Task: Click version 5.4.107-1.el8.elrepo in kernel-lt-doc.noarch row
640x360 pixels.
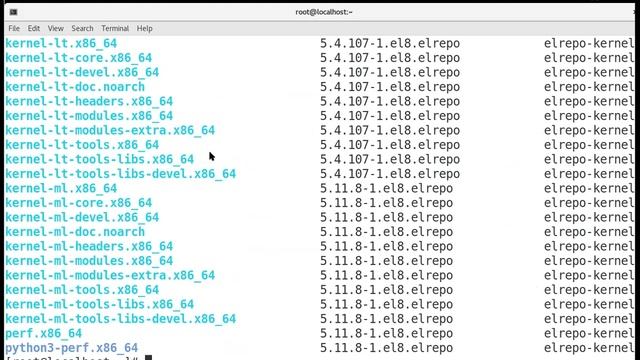Action: [x=390, y=87]
